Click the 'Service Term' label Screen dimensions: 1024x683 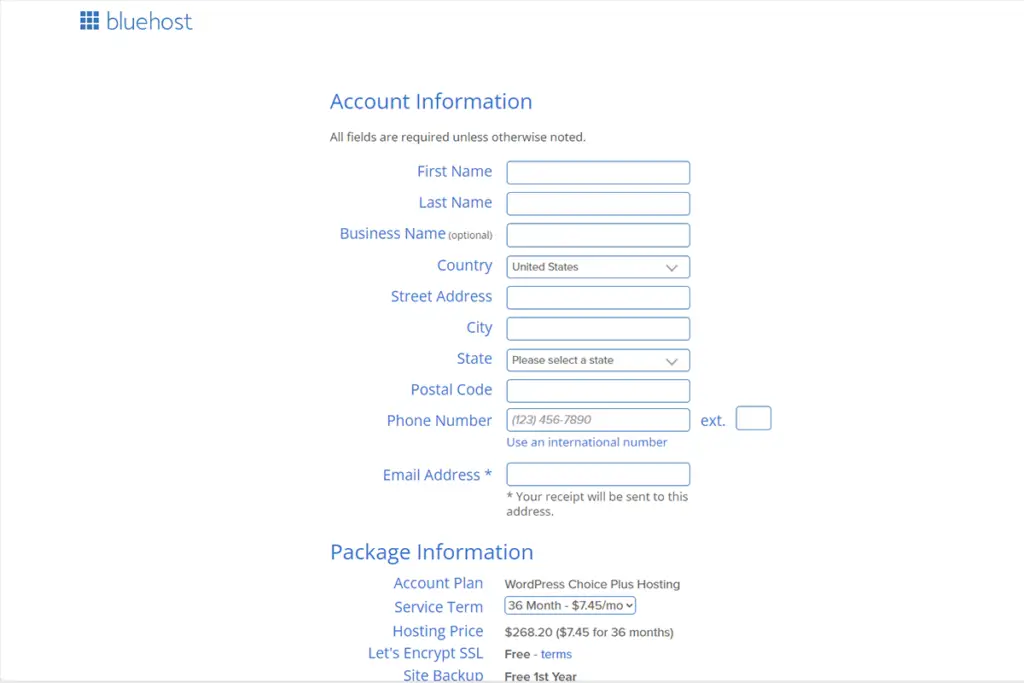point(438,607)
